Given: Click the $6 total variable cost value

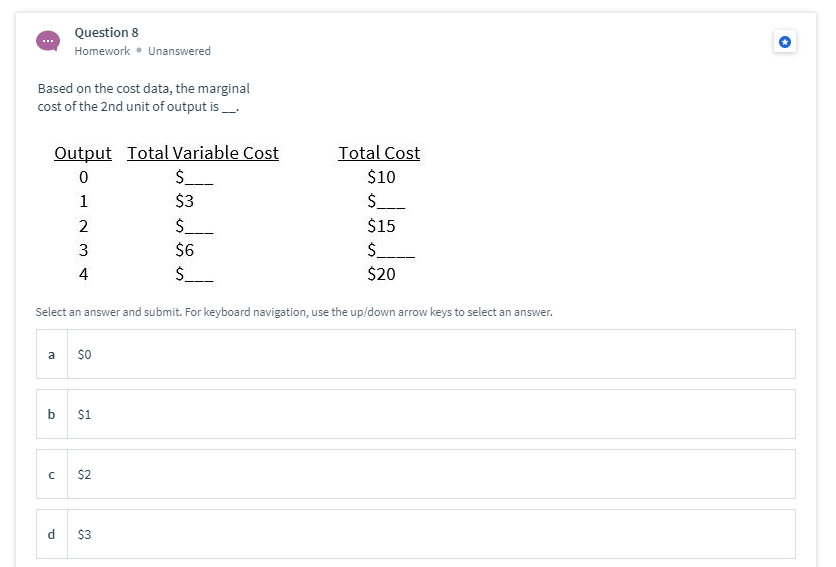Looking at the screenshot, I should pyautogui.click(x=184, y=250).
